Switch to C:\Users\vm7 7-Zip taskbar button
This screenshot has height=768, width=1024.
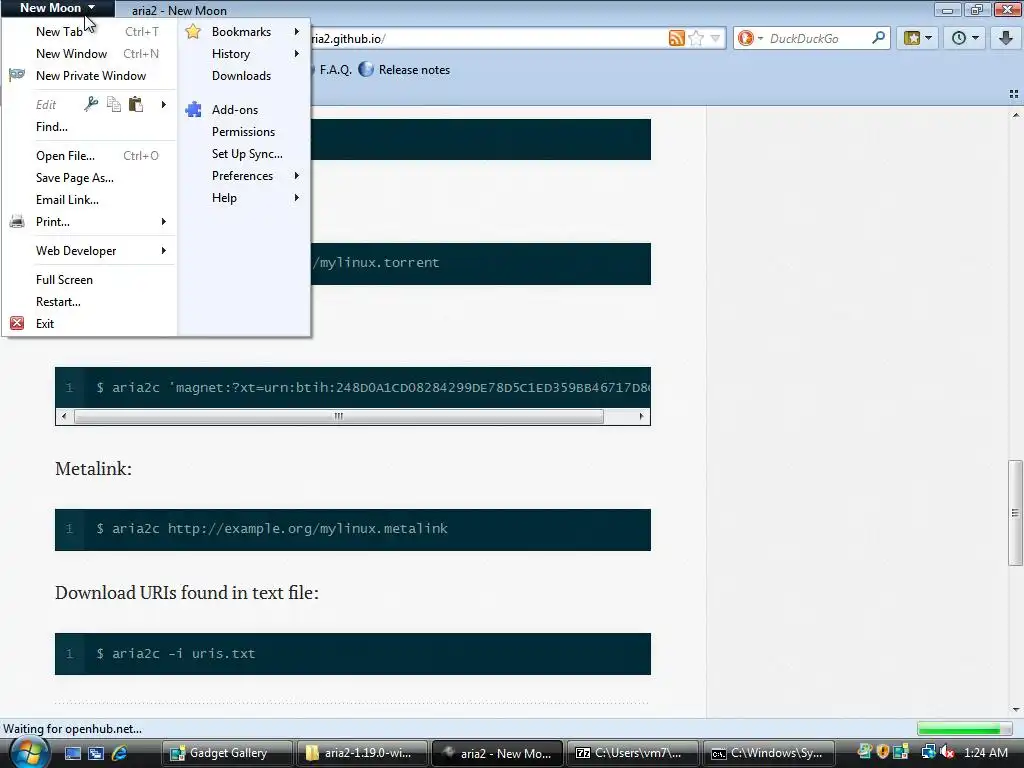pyautogui.click(x=632, y=753)
